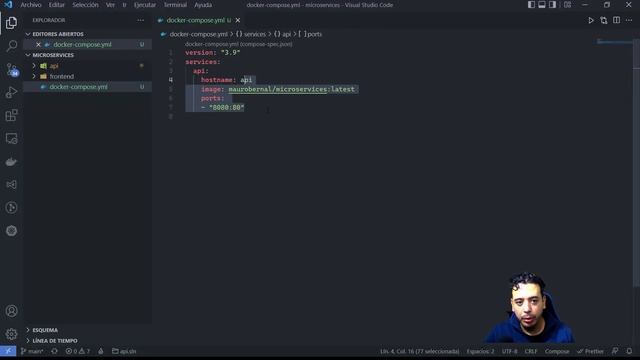
Task: Click the Synchronize Changes icon in status bar
Action: point(54,351)
